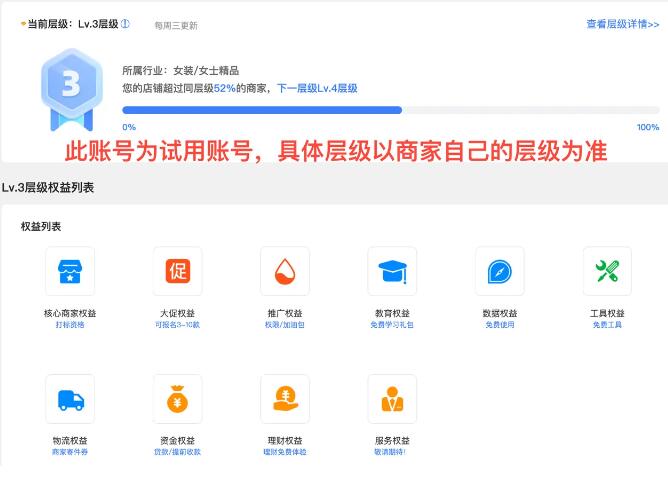Click the 数据权益 label
The height and width of the screenshot is (482, 668).
[500, 313]
